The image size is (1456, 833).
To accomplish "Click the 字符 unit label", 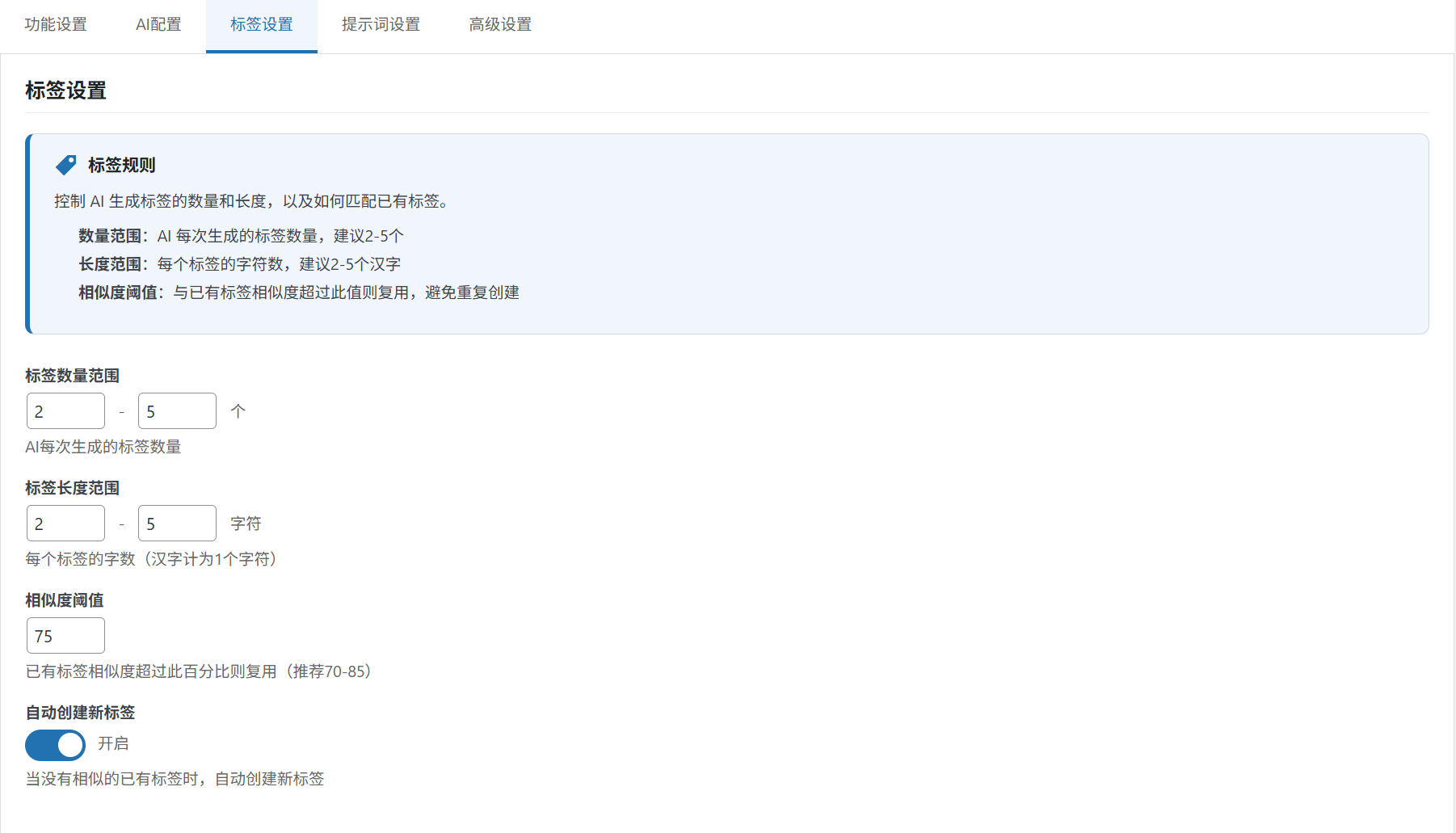I will (246, 523).
